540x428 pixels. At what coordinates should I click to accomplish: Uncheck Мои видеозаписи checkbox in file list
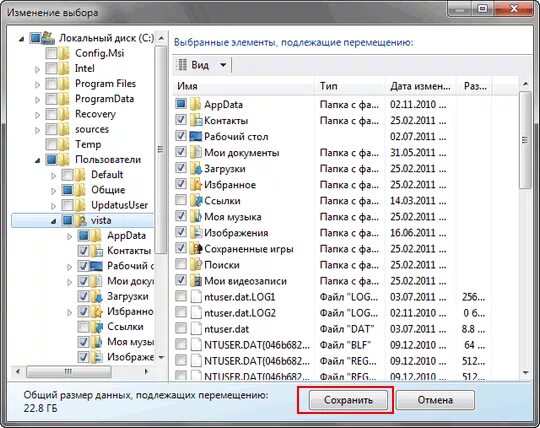coord(181,280)
